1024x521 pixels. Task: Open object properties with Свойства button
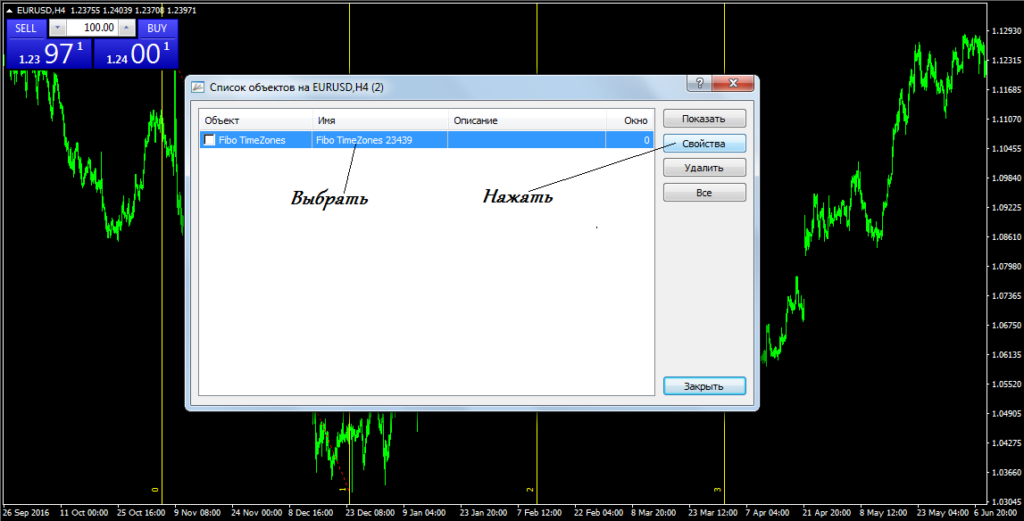704,143
